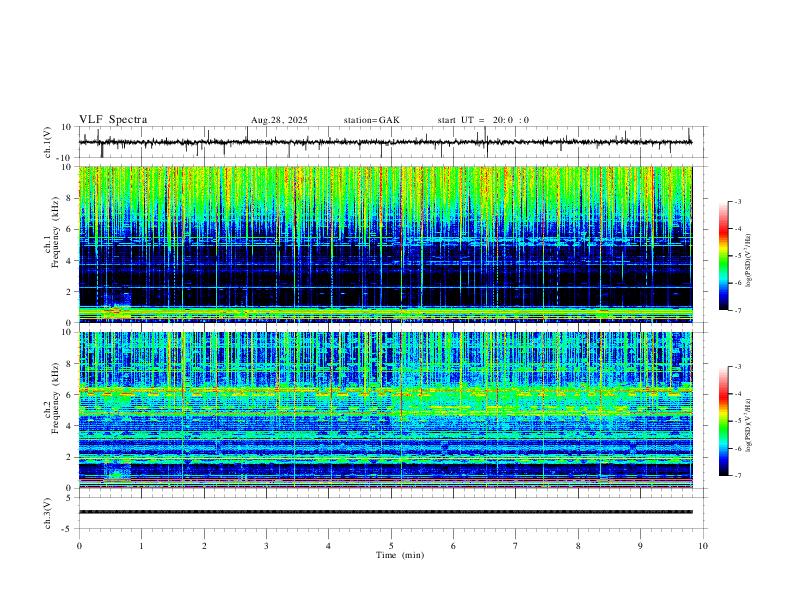Click the "7" tick on the time axis

tap(516, 546)
